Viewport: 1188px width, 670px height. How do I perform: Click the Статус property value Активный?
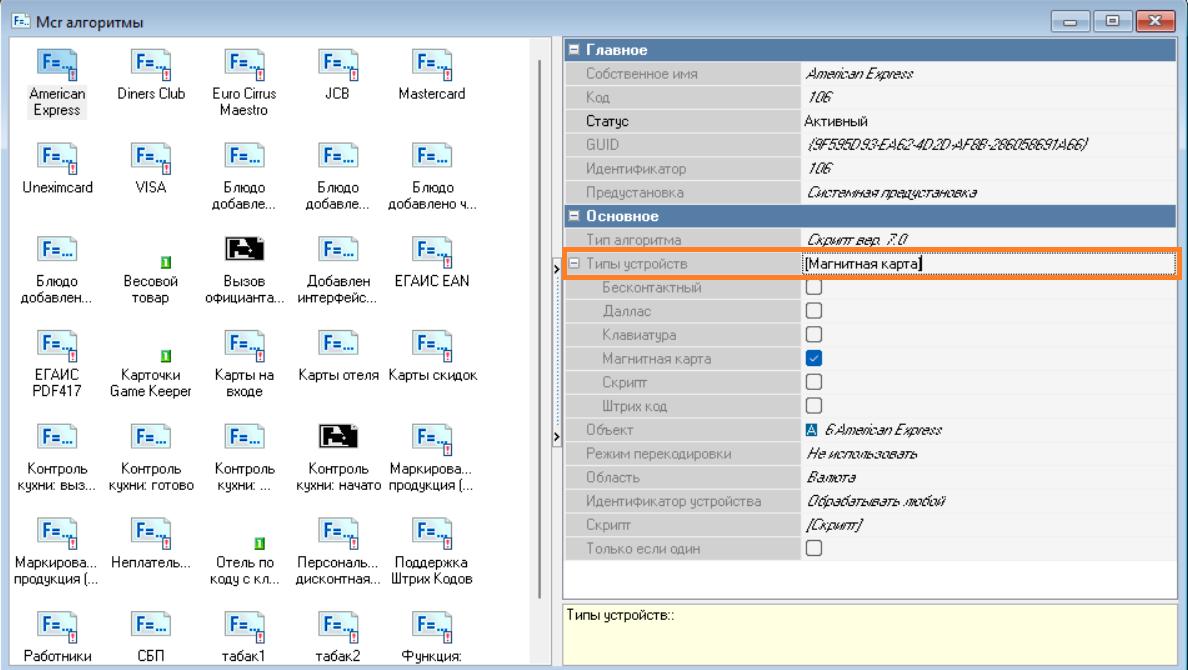click(836, 121)
